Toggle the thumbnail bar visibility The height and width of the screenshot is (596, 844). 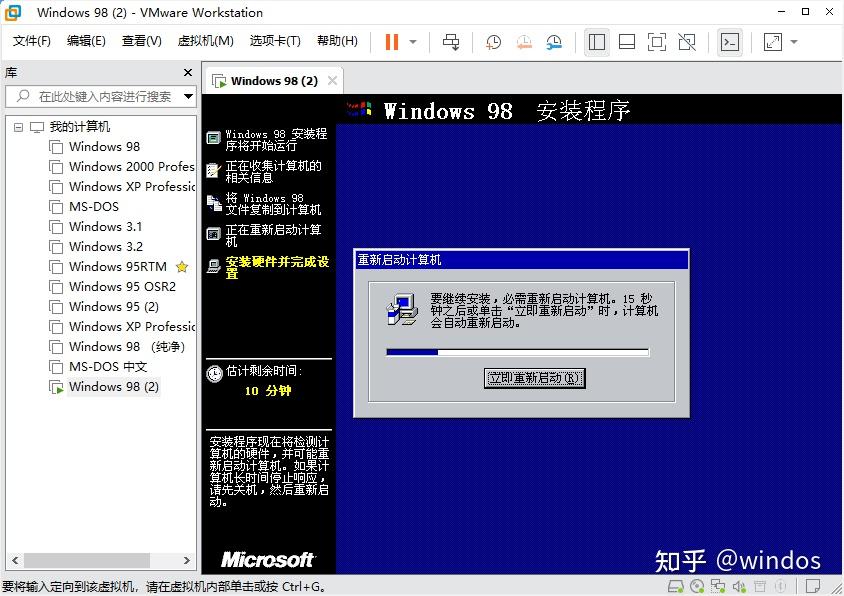(628, 41)
